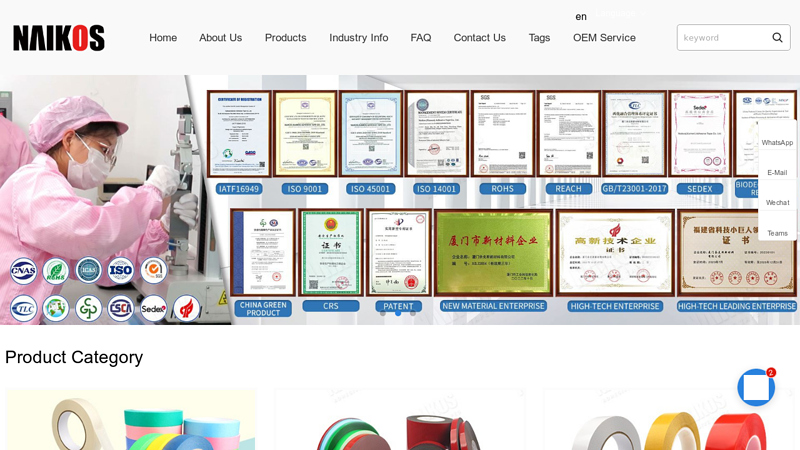This screenshot has height=450, width=800.
Task: Open the blue chat widget bubble
Action: point(756,387)
